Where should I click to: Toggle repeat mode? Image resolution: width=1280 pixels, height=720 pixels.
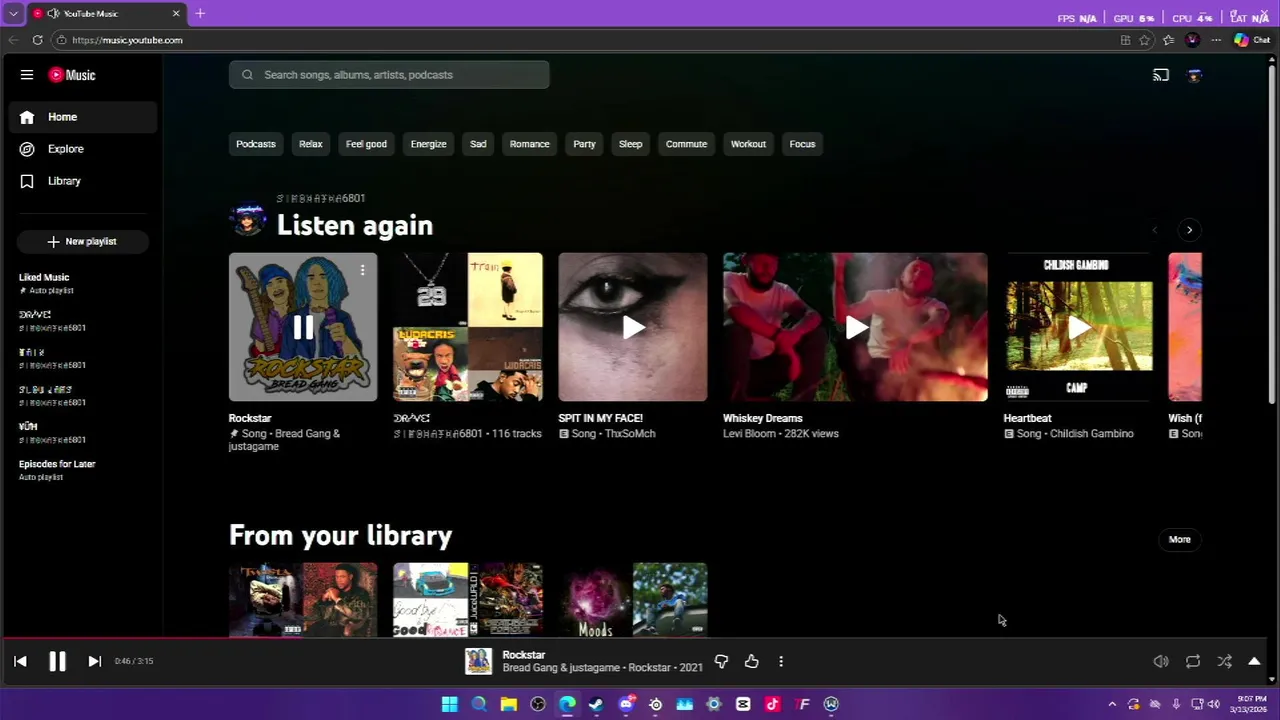(x=1193, y=661)
